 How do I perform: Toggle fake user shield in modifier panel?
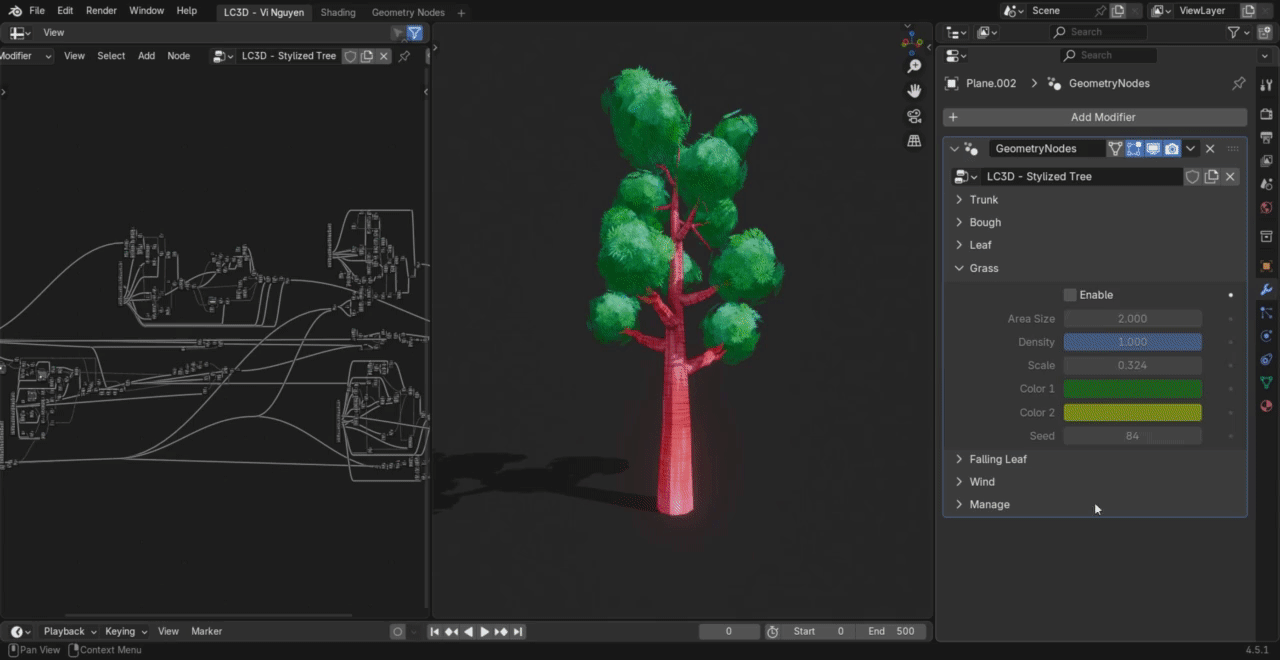coord(1192,176)
